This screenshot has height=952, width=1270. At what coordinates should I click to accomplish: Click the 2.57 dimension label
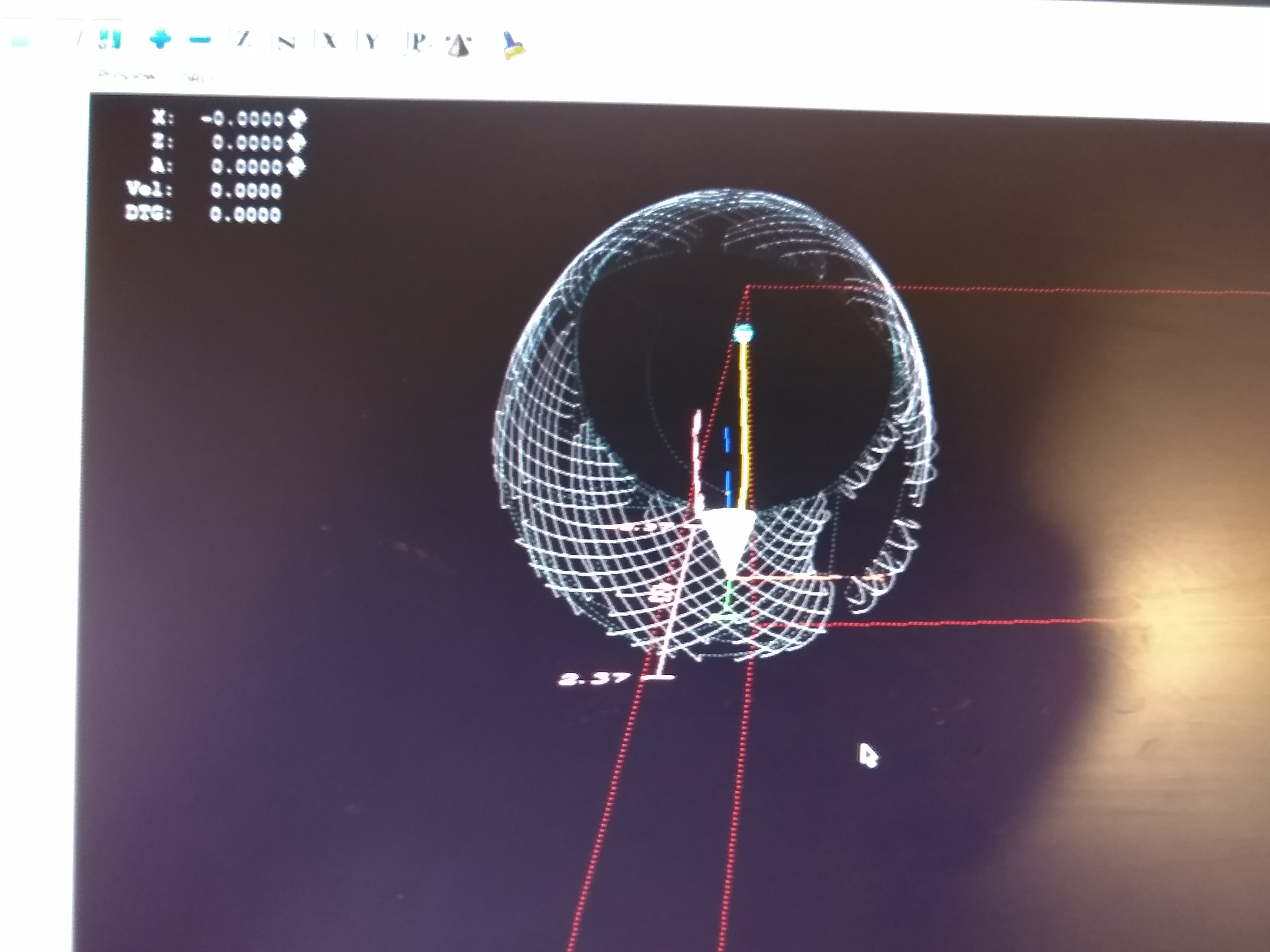(x=594, y=679)
